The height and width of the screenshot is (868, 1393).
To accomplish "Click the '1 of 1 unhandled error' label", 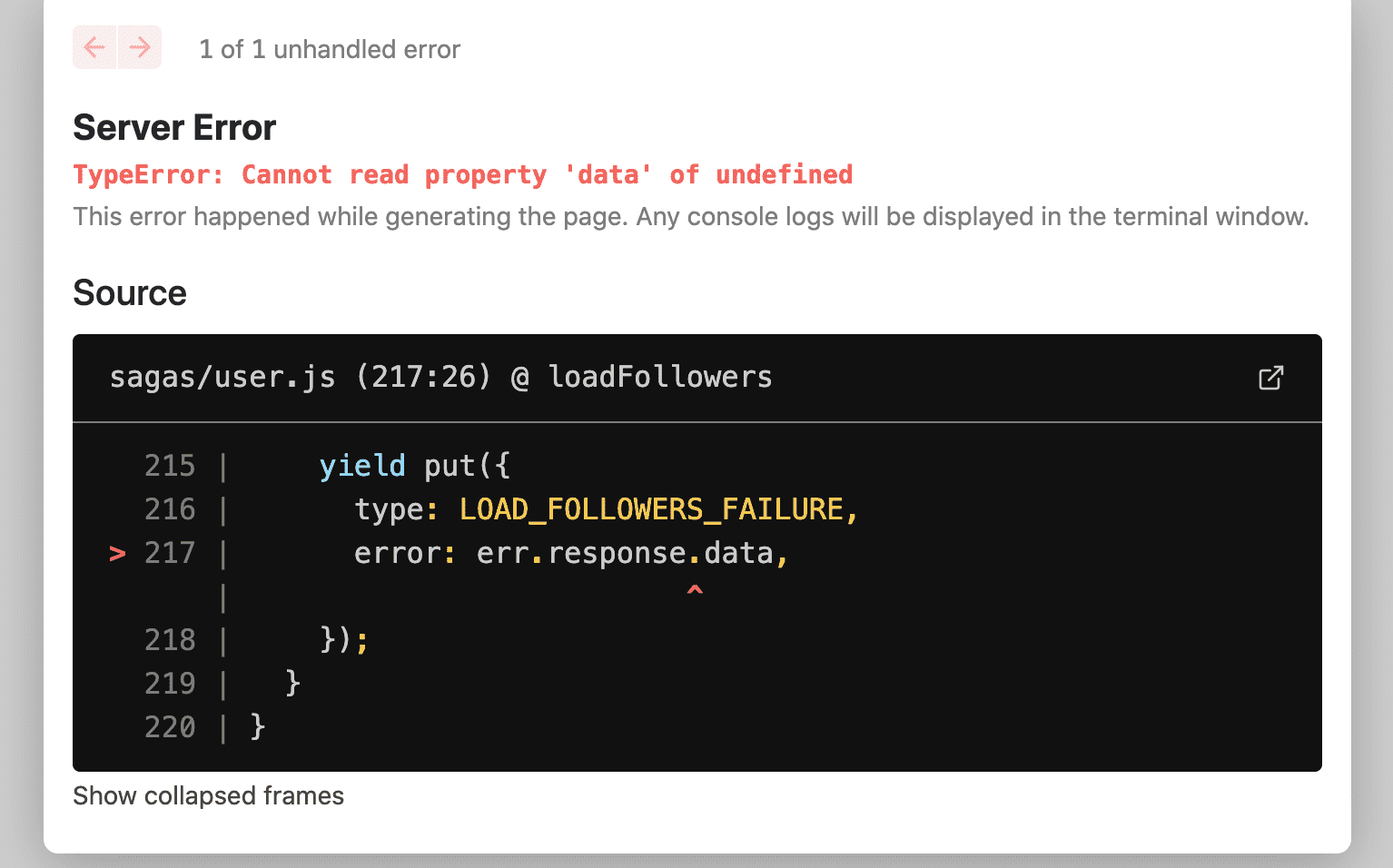I will click(x=330, y=49).
